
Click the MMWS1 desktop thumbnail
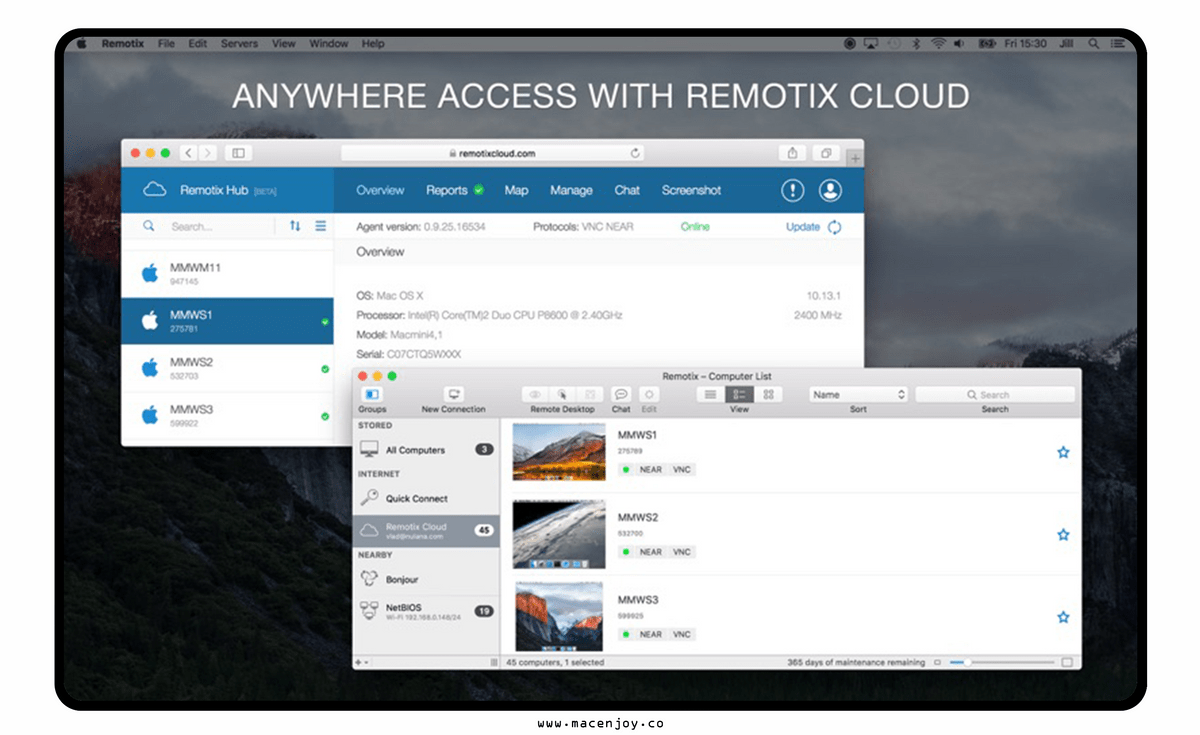pyautogui.click(x=559, y=452)
